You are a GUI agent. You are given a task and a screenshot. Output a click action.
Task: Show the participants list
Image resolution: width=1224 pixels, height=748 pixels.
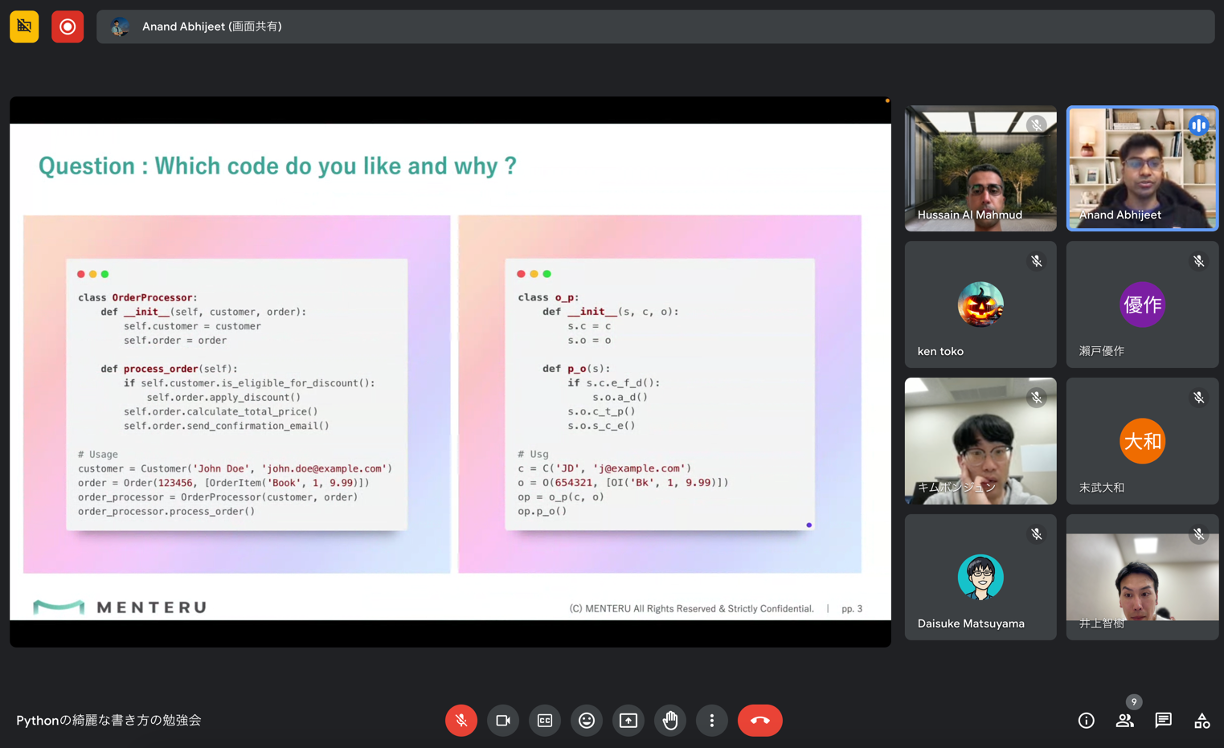(1124, 720)
